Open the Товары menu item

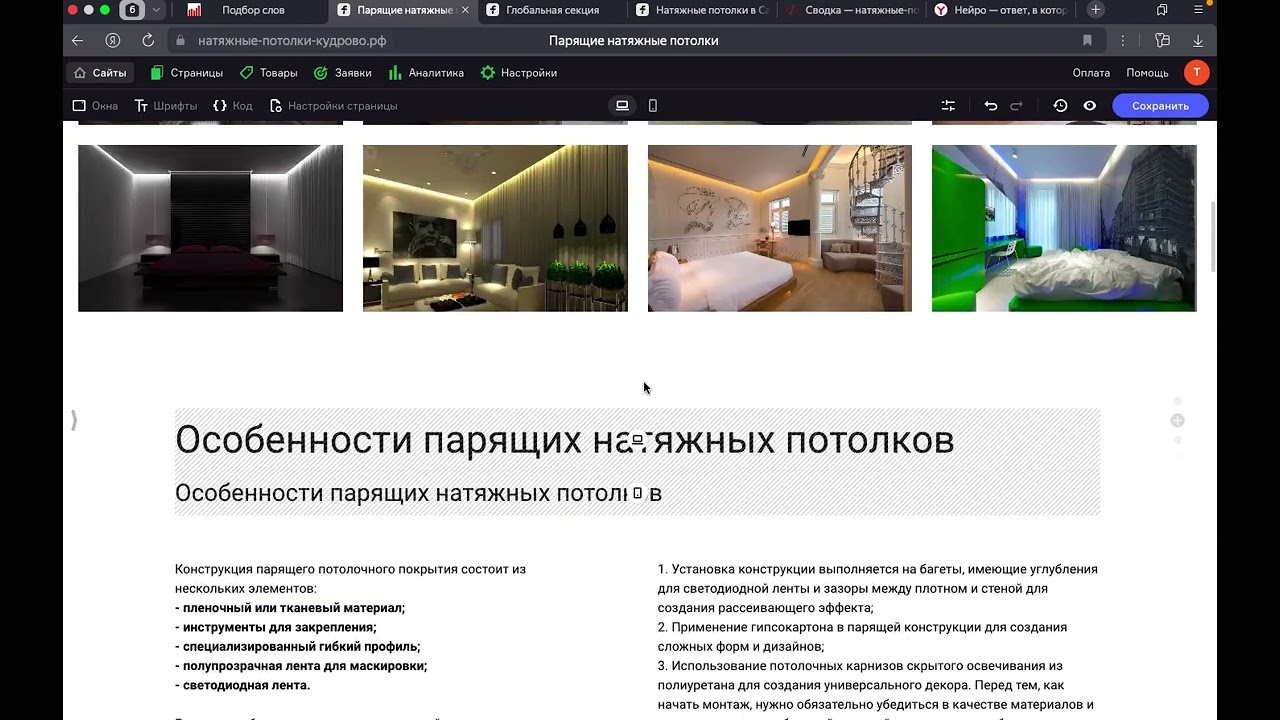tap(268, 73)
